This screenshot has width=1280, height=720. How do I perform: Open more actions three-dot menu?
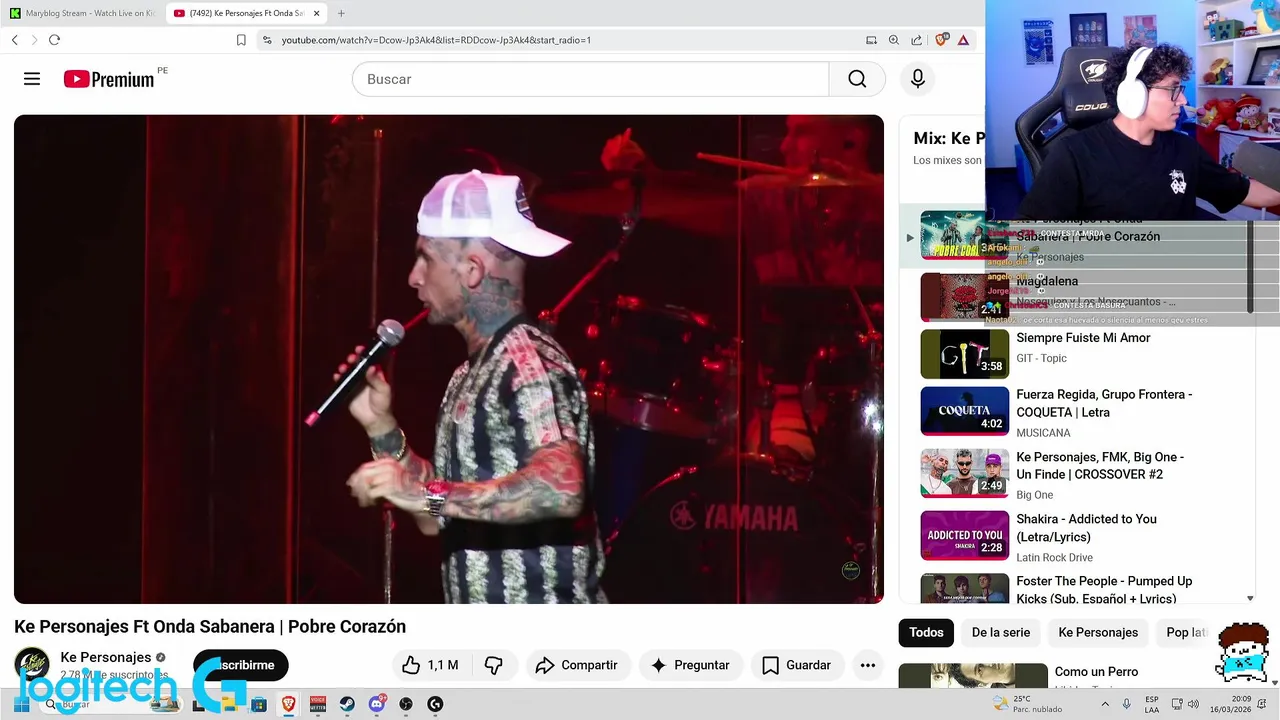coord(868,665)
